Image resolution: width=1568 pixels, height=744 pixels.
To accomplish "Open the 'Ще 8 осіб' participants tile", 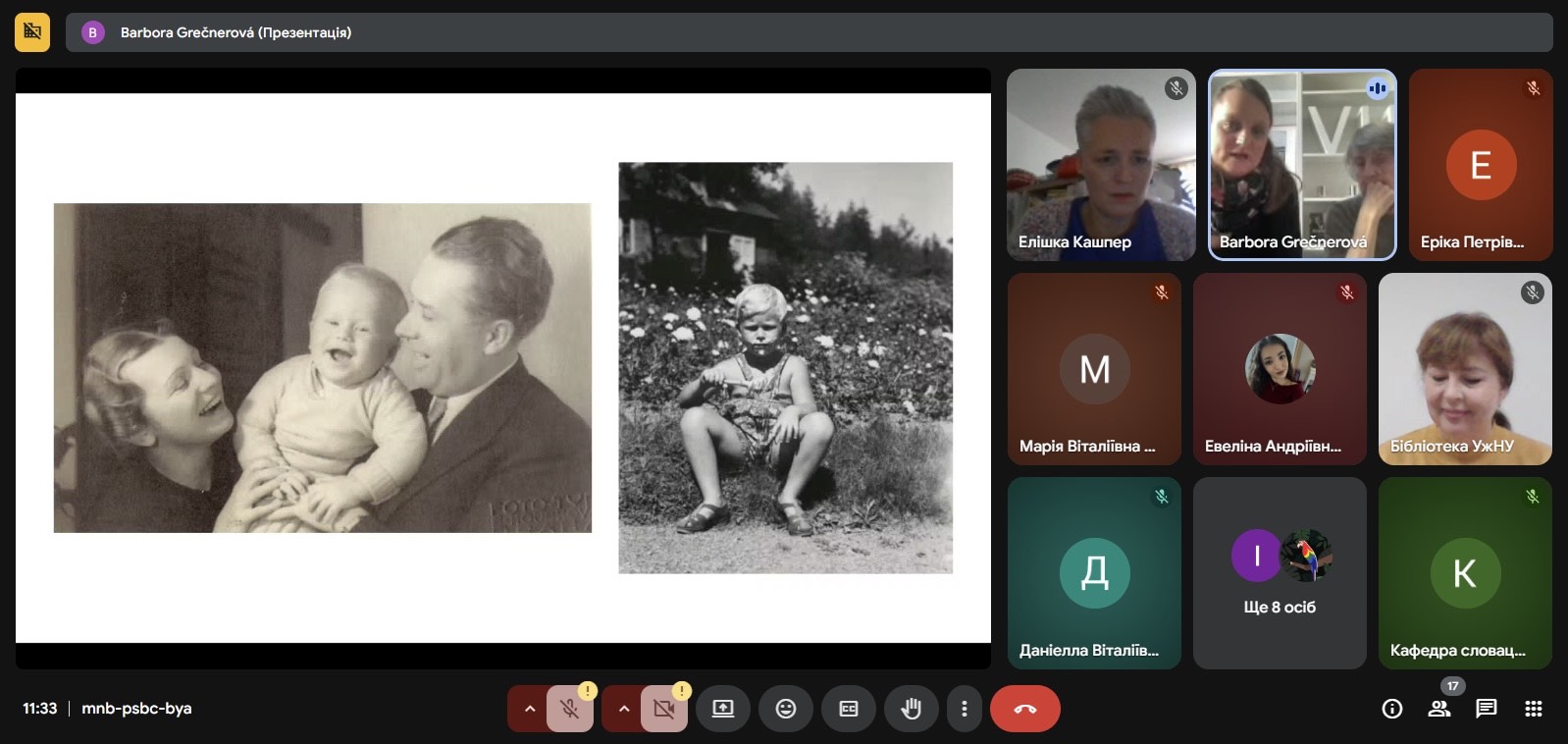I will (x=1279, y=573).
